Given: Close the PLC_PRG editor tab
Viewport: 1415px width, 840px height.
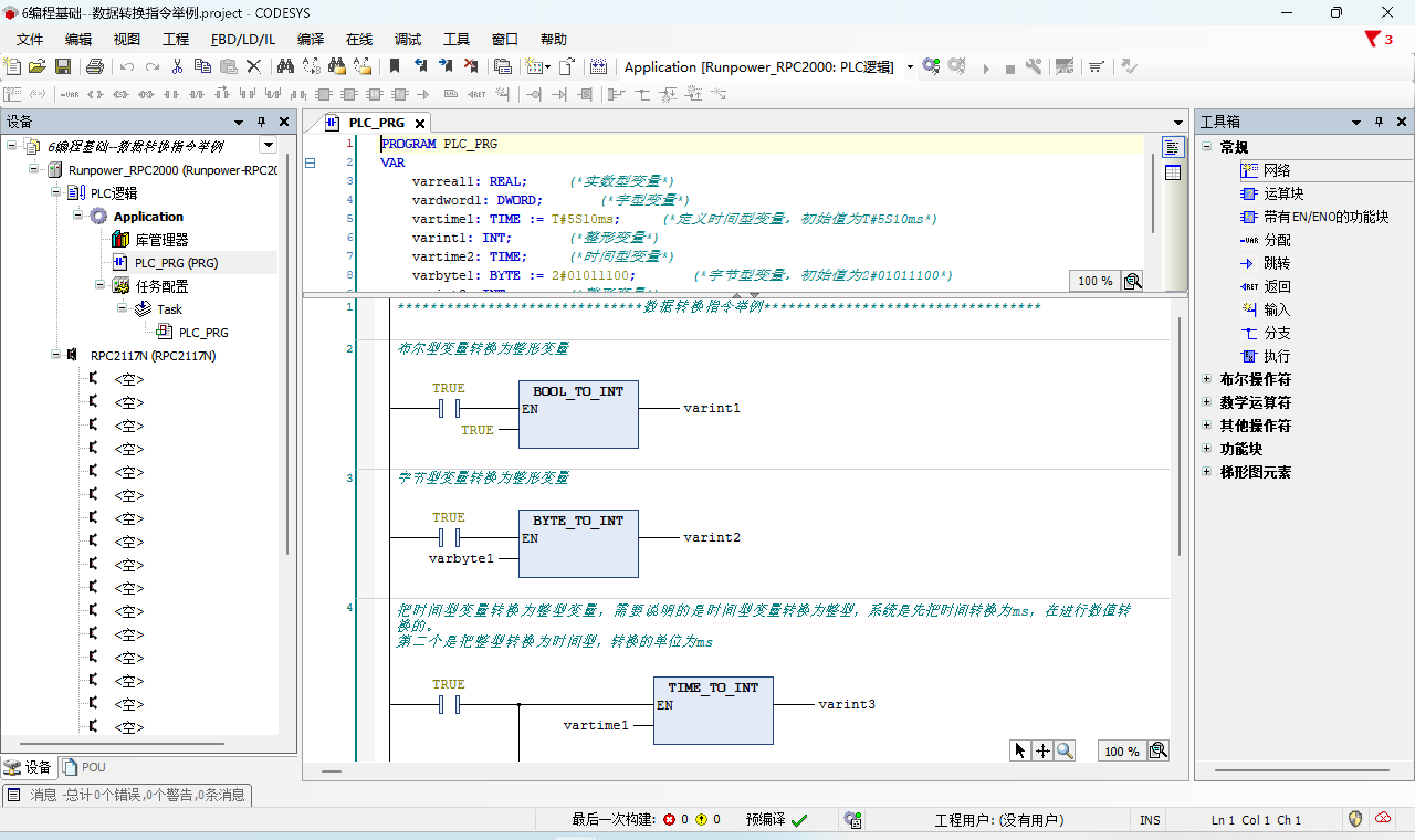Looking at the screenshot, I should [x=420, y=123].
